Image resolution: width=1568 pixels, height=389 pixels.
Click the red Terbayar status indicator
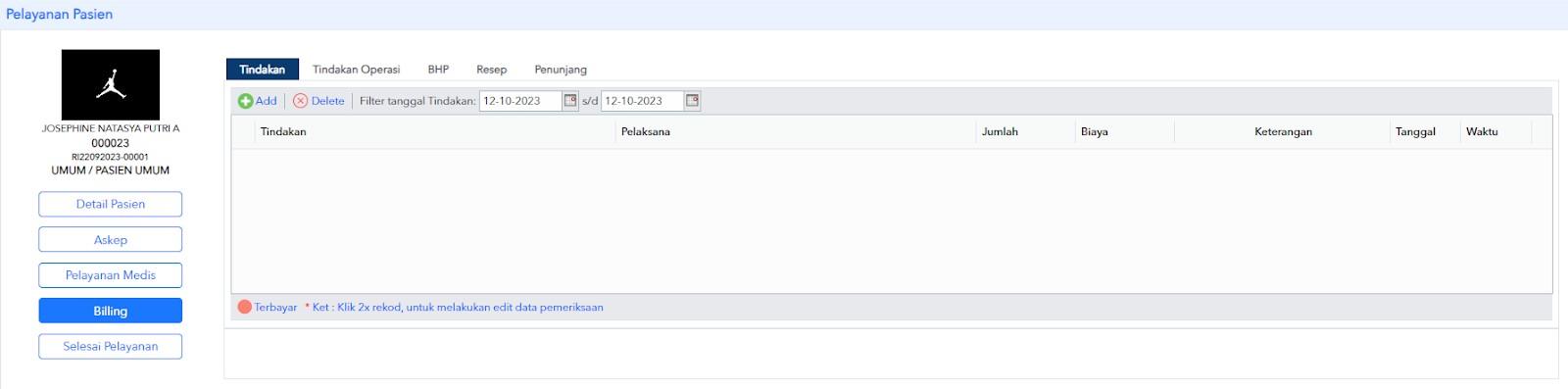pos(245,307)
